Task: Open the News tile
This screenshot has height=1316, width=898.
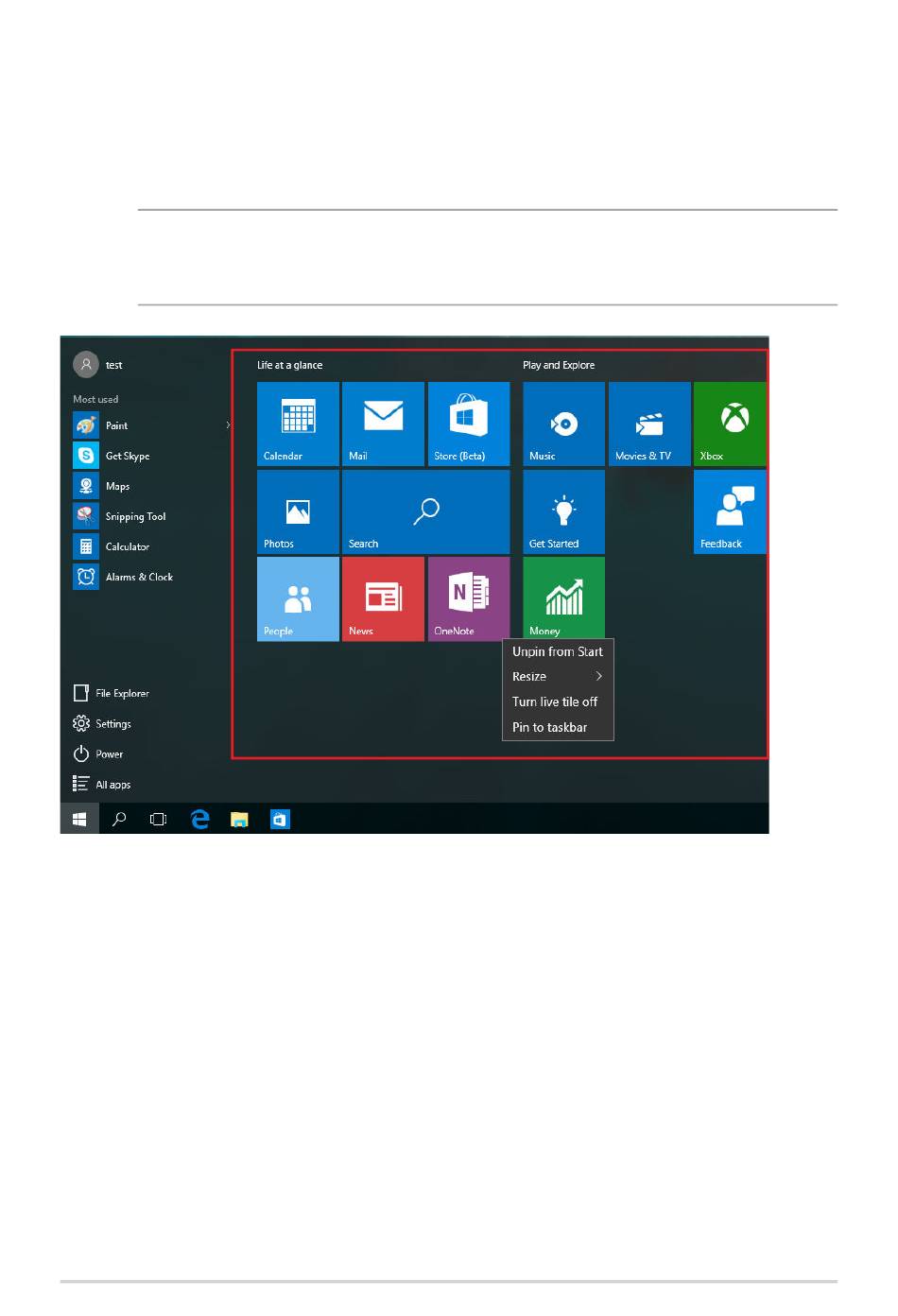Action: pyautogui.click(x=383, y=599)
